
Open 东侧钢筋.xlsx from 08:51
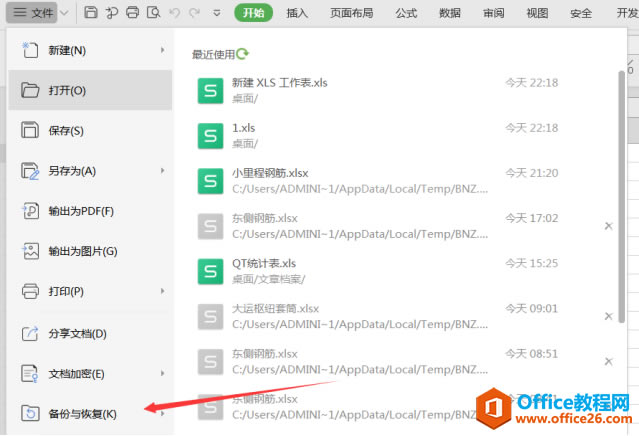[x=405, y=362]
